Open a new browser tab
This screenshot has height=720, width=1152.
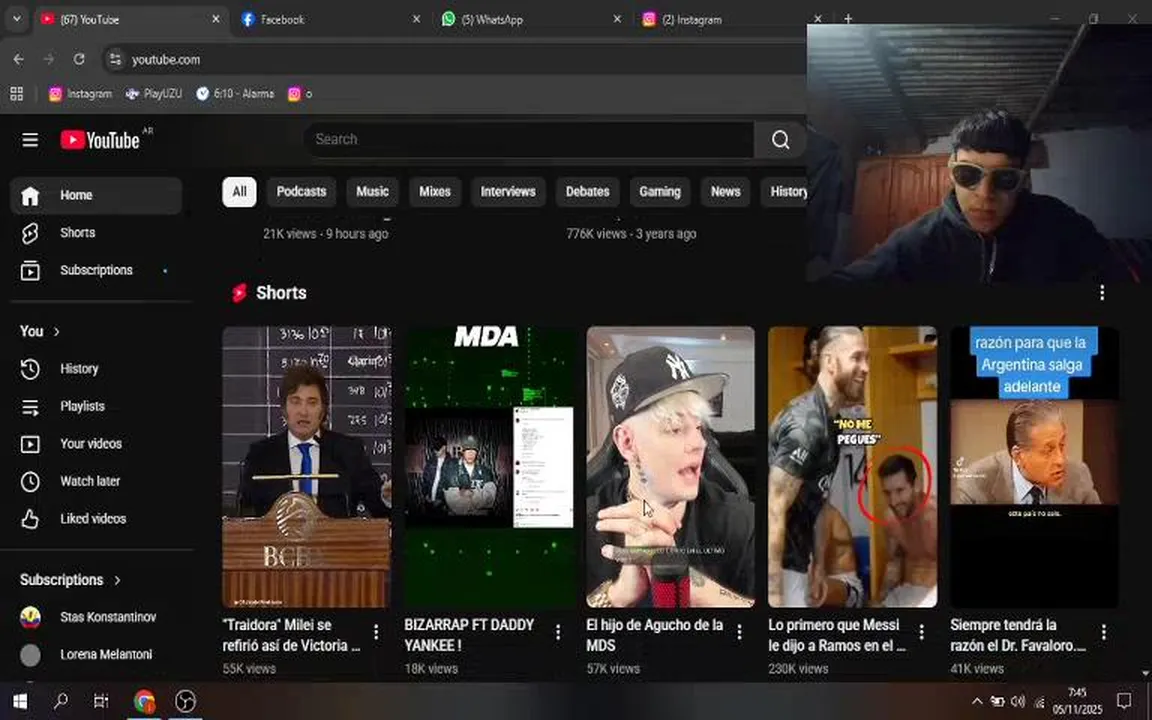click(848, 19)
